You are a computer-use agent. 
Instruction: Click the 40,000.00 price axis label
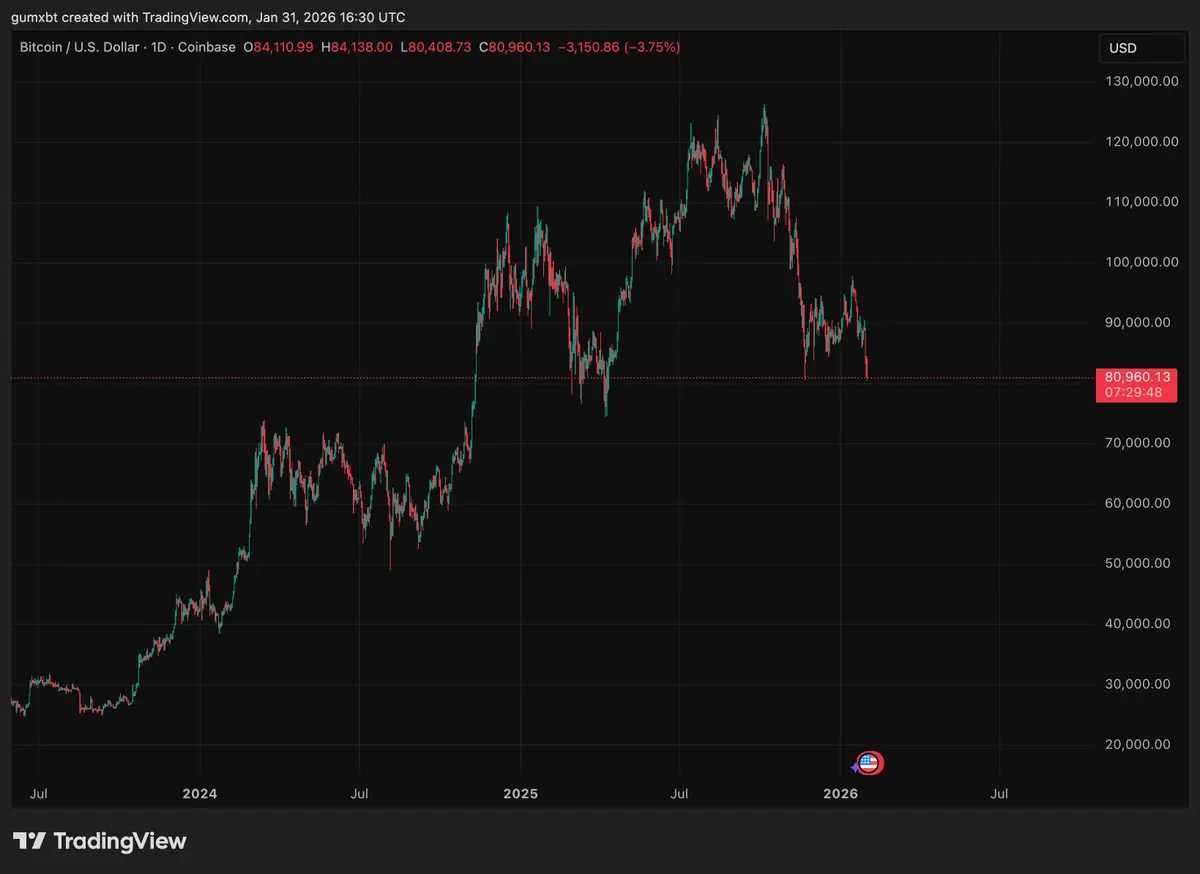pyautogui.click(x=1138, y=624)
